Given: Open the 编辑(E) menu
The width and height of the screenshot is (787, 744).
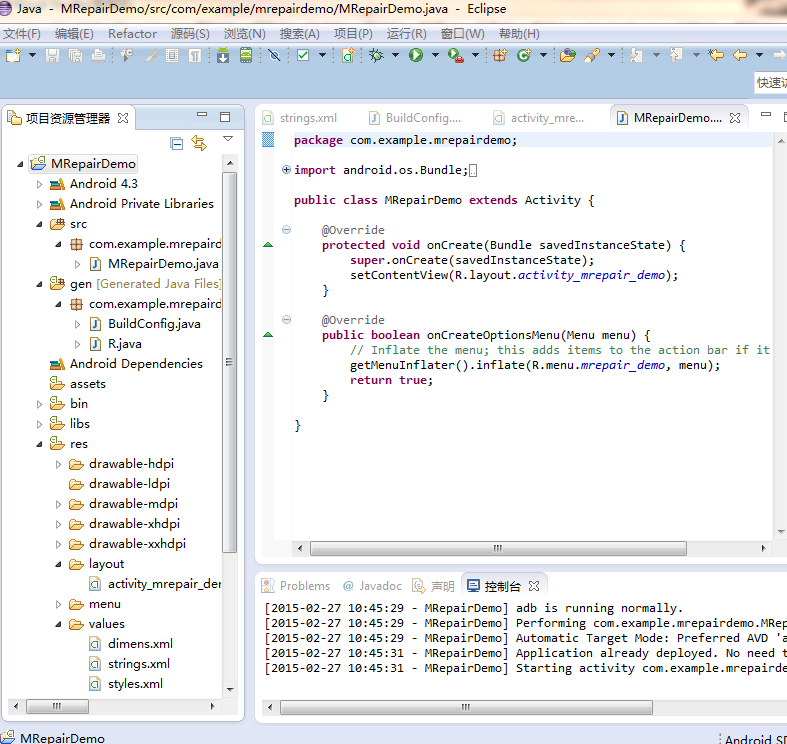Looking at the screenshot, I should pos(74,34).
